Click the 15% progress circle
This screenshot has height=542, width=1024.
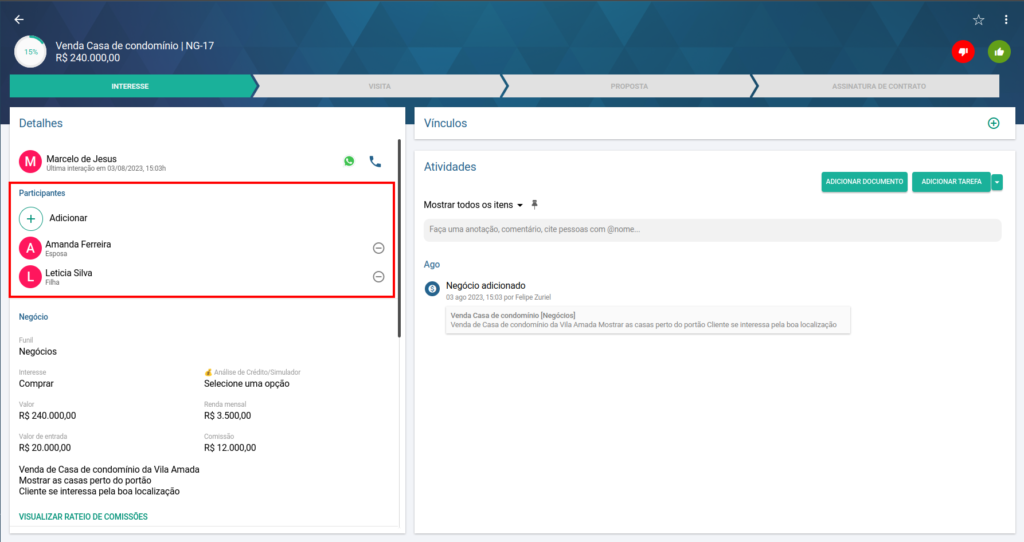31,52
